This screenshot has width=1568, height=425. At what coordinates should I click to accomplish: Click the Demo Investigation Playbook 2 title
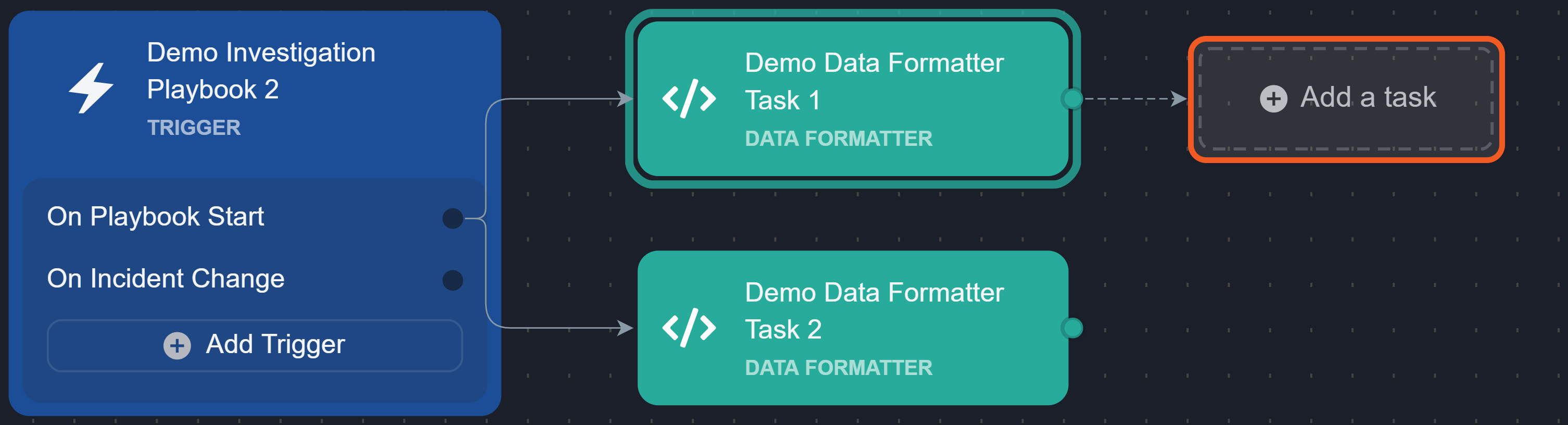[x=261, y=71]
